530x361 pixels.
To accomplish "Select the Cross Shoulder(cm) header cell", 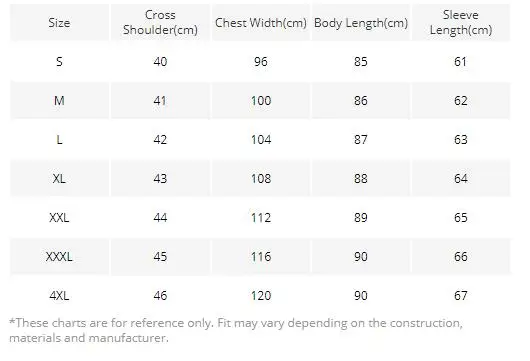I will click(160, 23).
